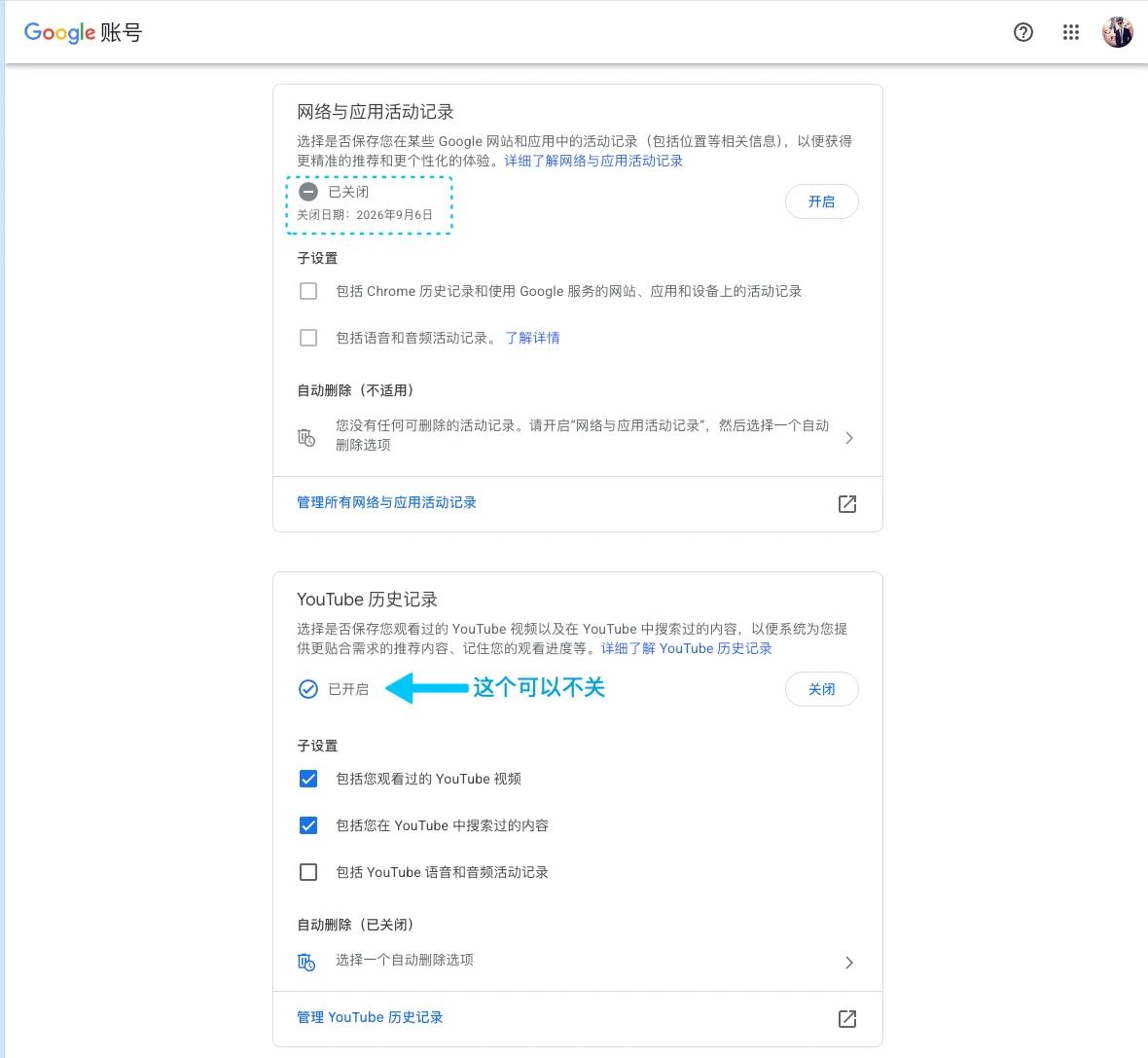Open the Google help icon
1148x1058 pixels.
[x=1022, y=32]
